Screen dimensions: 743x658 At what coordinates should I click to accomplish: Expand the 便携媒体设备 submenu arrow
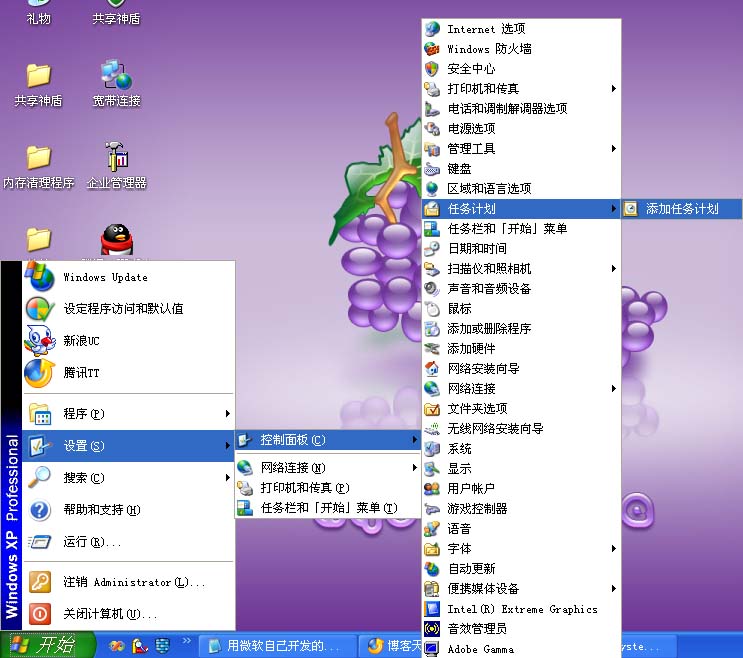(614, 588)
